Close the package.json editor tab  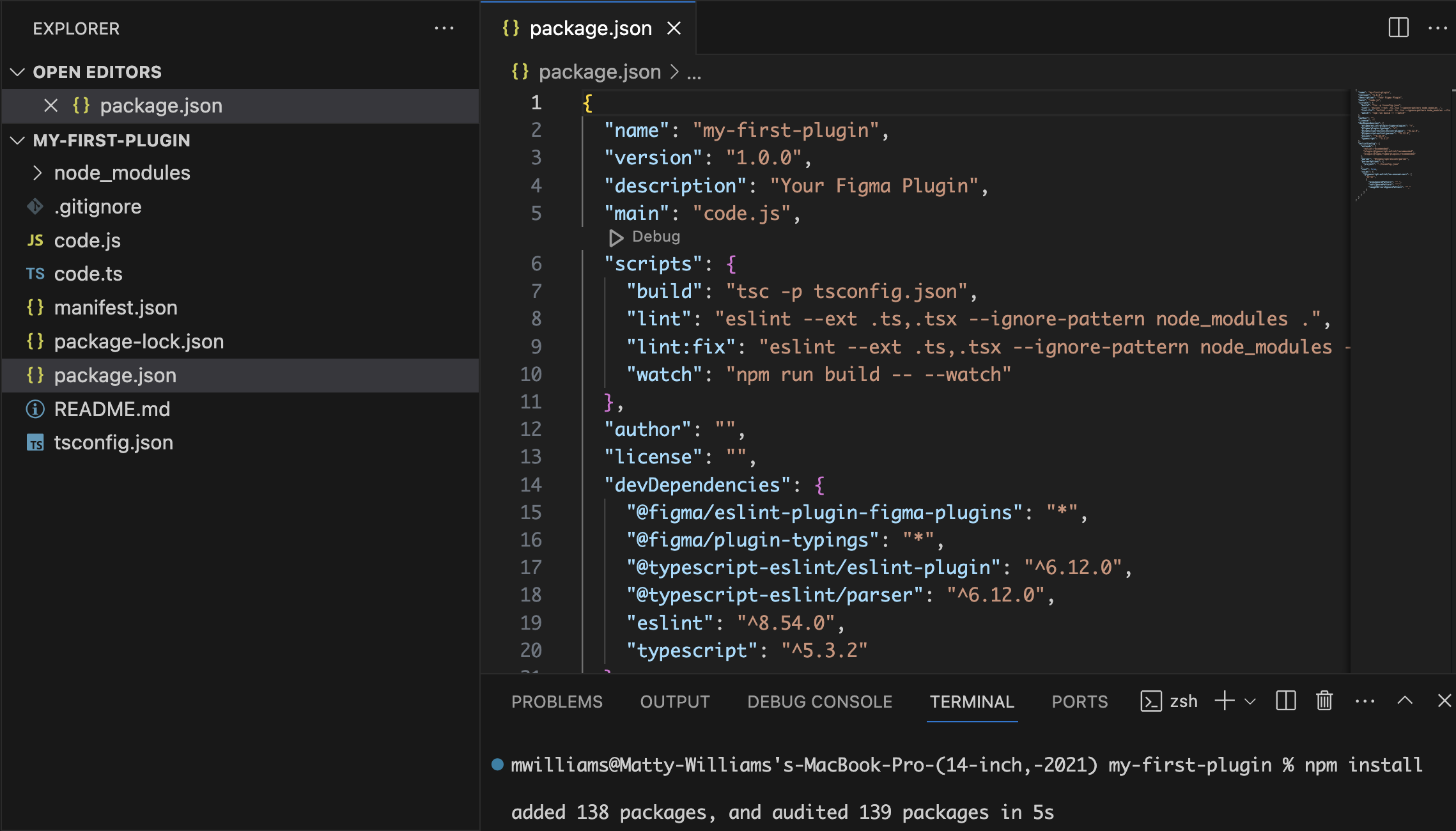click(x=674, y=28)
